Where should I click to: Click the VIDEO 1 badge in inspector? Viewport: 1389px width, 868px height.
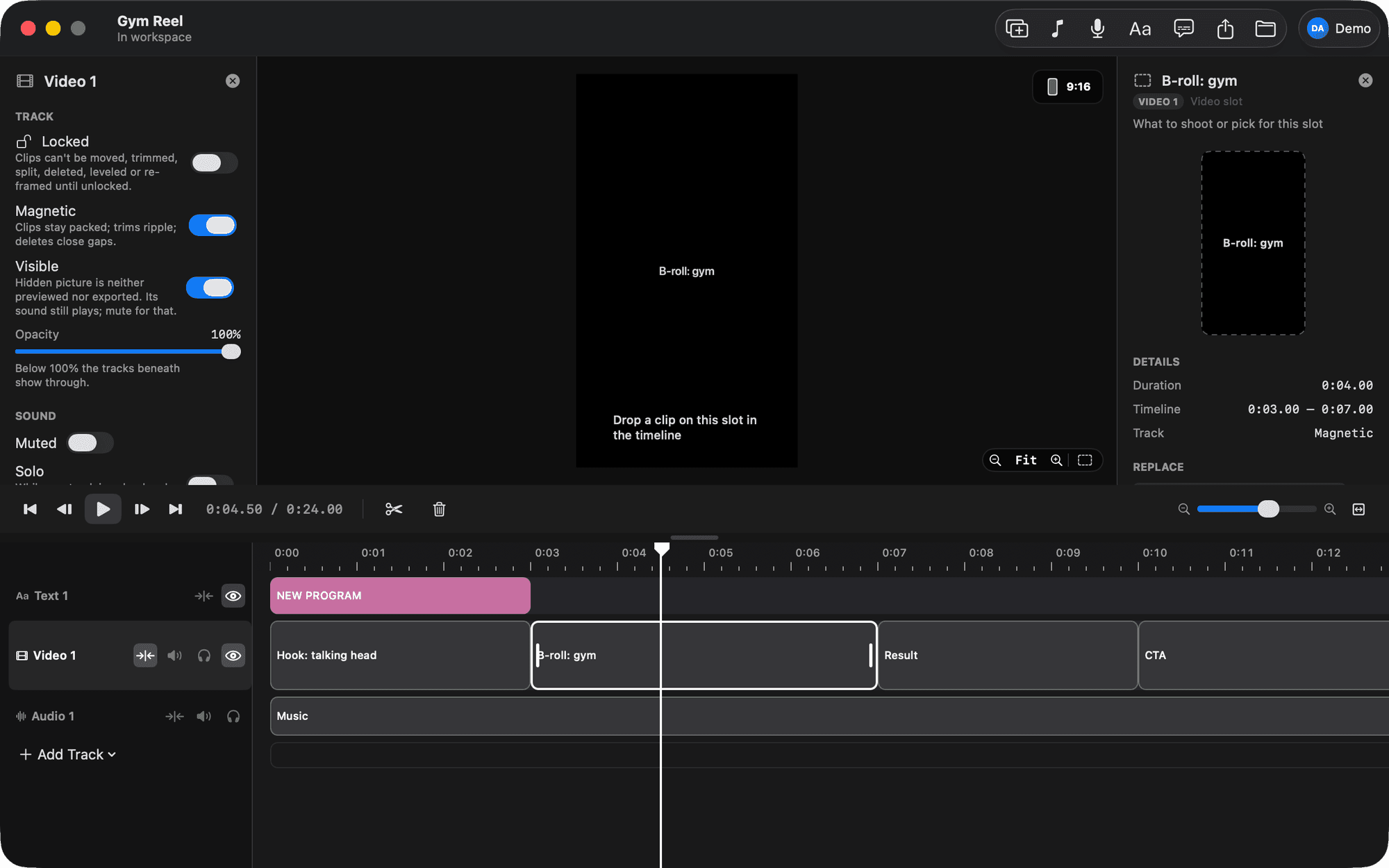[x=1158, y=101]
